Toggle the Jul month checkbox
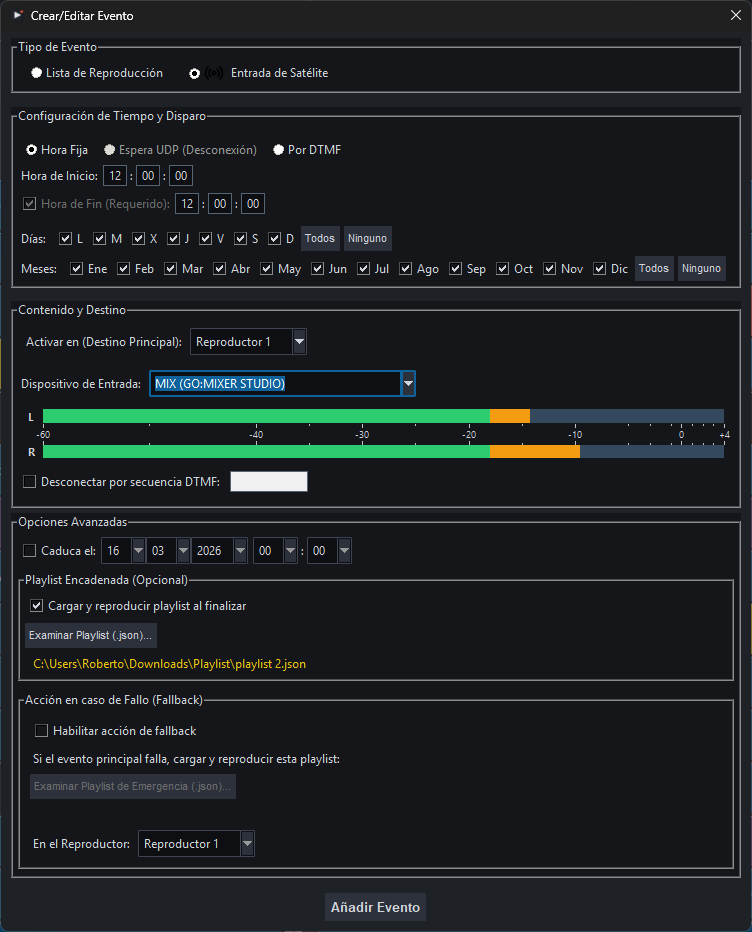Screen dimensions: 752x932 pyautogui.click(x=363, y=269)
